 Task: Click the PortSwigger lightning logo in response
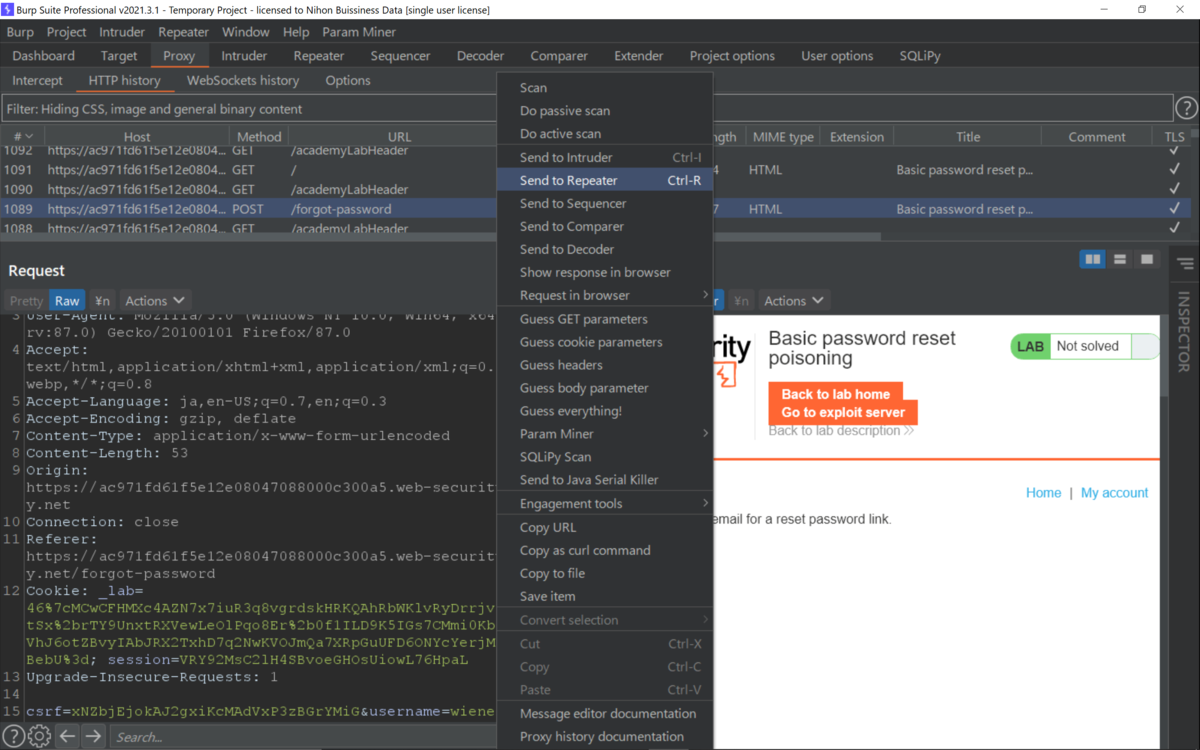(x=727, y=375)
